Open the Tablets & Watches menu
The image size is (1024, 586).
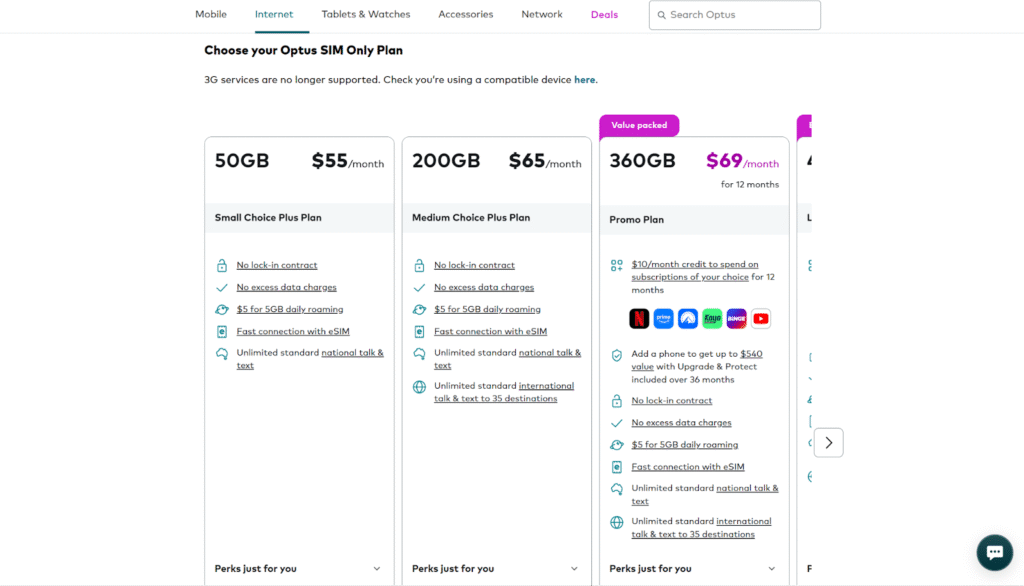click(366, 15)
